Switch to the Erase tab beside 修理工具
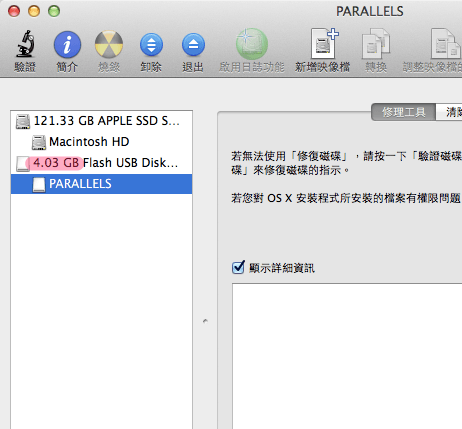The width and height of the screenshot is (462, 429). click(449, 112)
